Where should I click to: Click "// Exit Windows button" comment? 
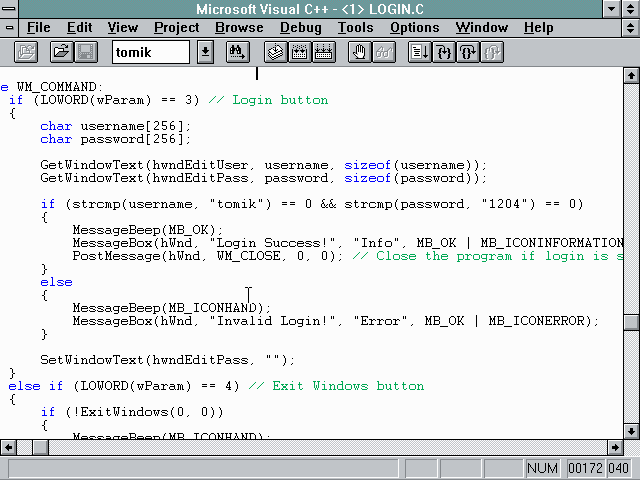coord(336,387)
